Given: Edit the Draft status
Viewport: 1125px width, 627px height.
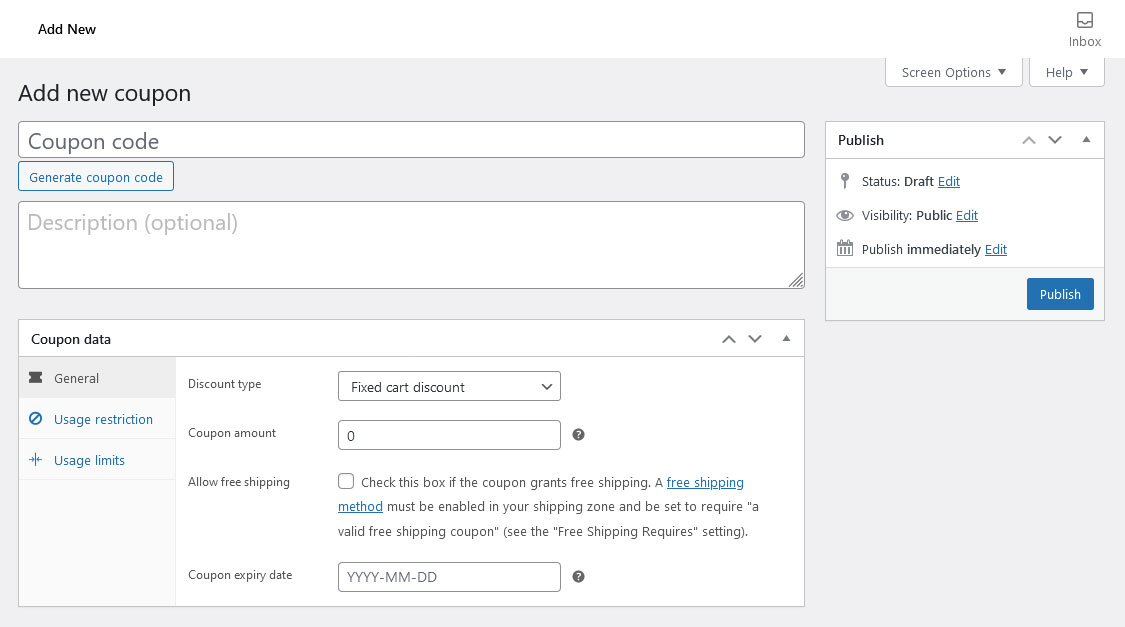Looking at the screenshot, I should tap(949, 182).
